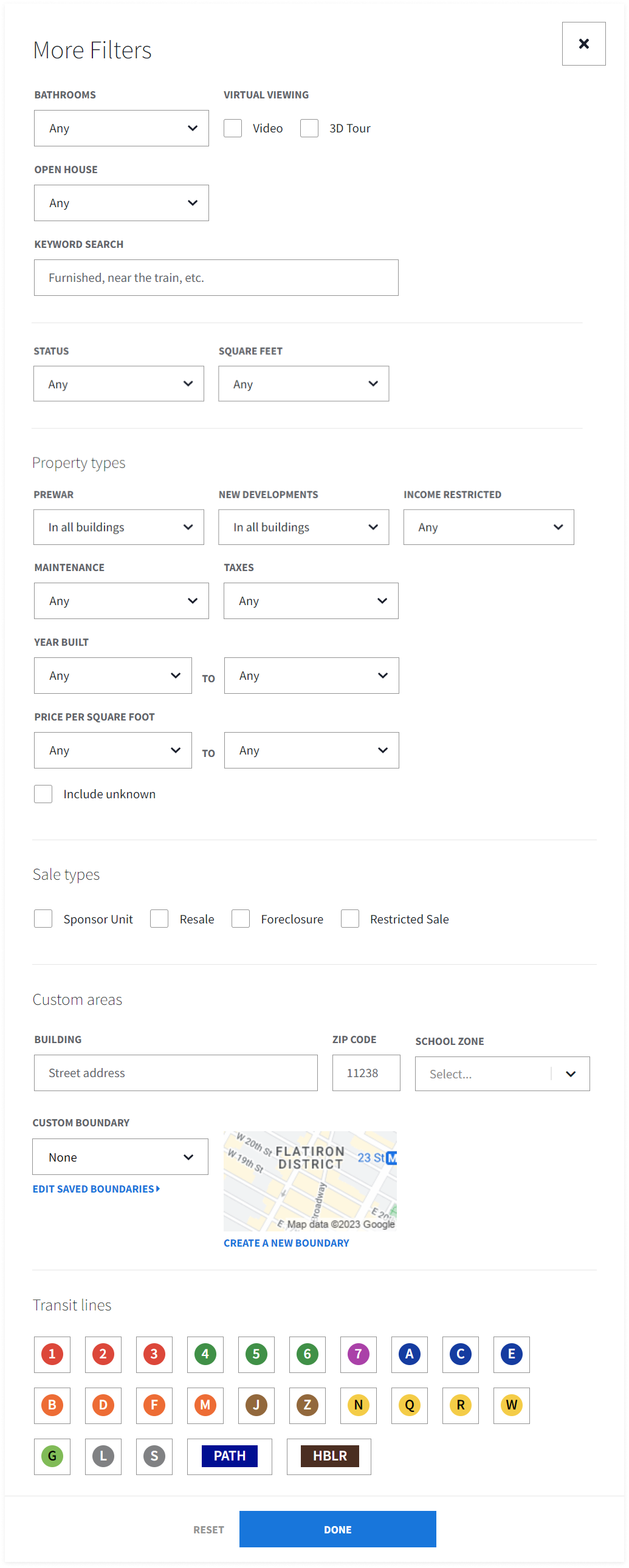The image size is (629, 1568).
Task: Select the red 1 train line icon
Action: pyautogui.click(x=52, y=1354)
